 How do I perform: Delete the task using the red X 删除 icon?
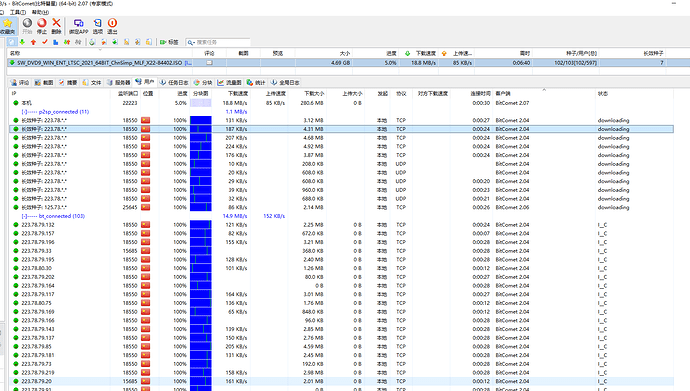point(56,26)
